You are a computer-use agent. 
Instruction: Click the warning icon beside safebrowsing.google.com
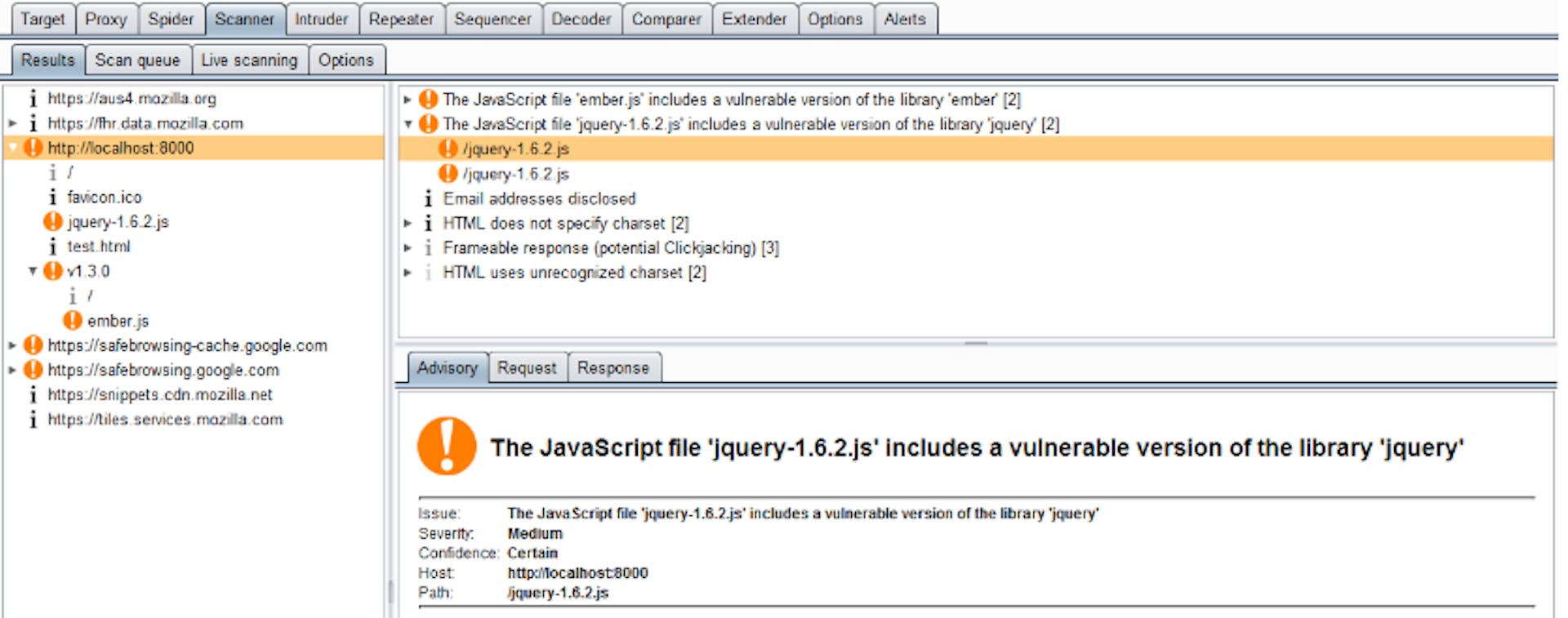coord(33,370)
